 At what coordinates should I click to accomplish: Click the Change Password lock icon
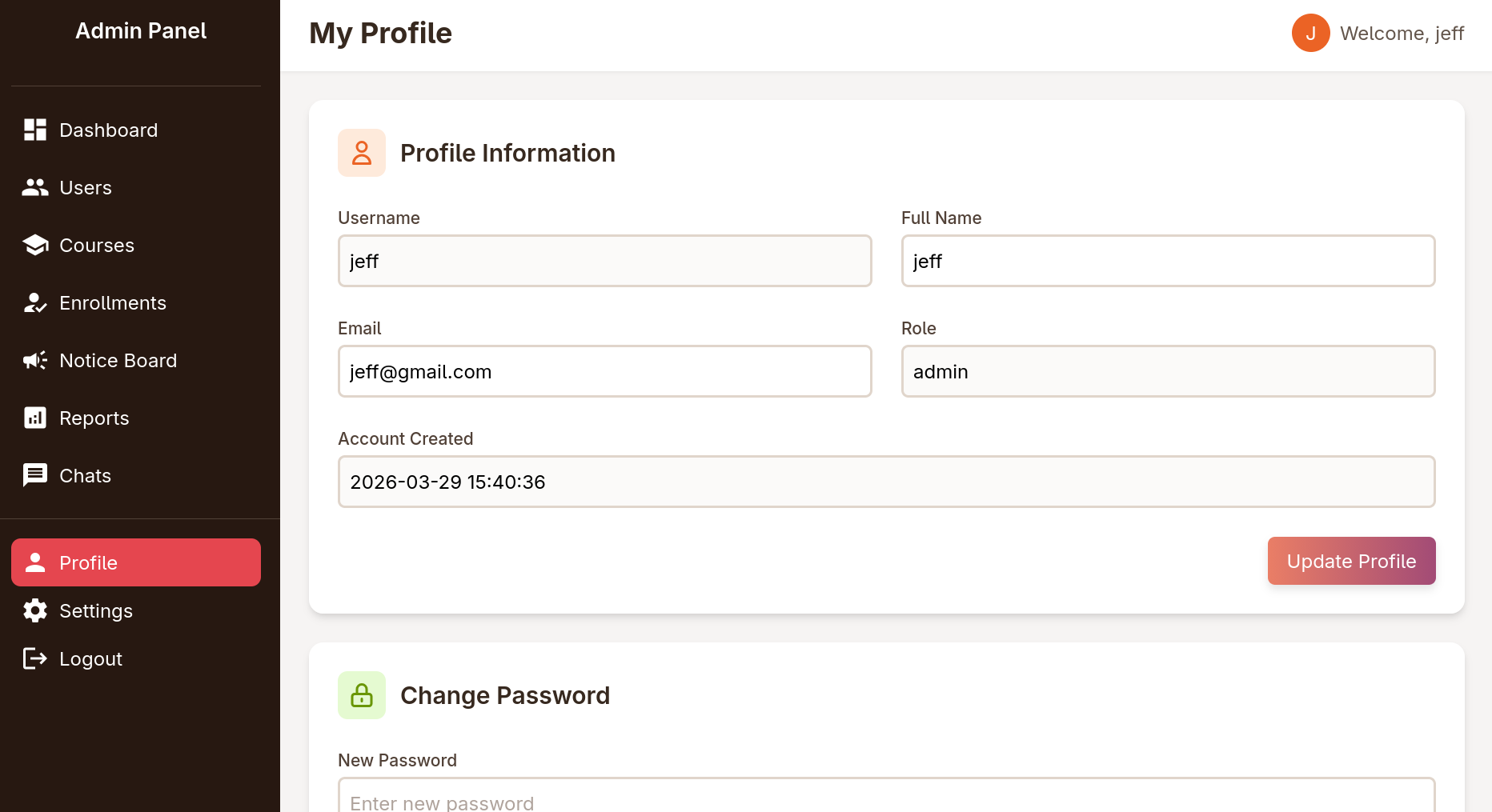(x=362, y=695)
